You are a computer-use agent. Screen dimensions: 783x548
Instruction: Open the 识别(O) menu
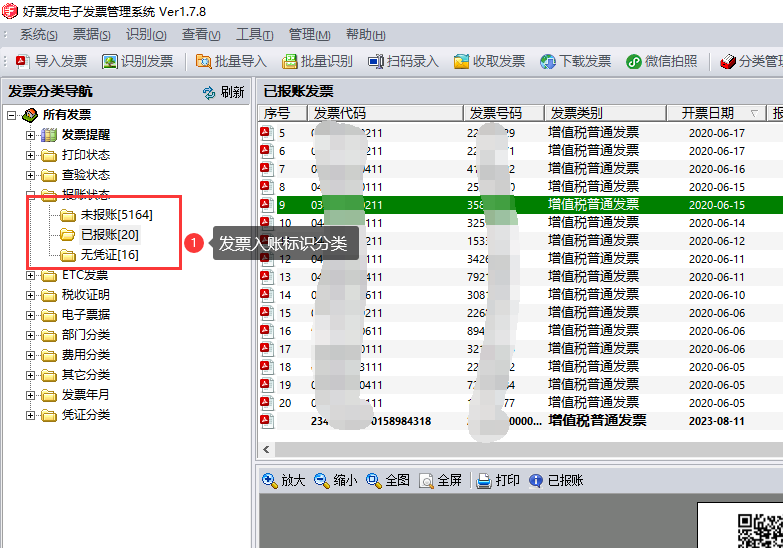[x=146, y=34]
